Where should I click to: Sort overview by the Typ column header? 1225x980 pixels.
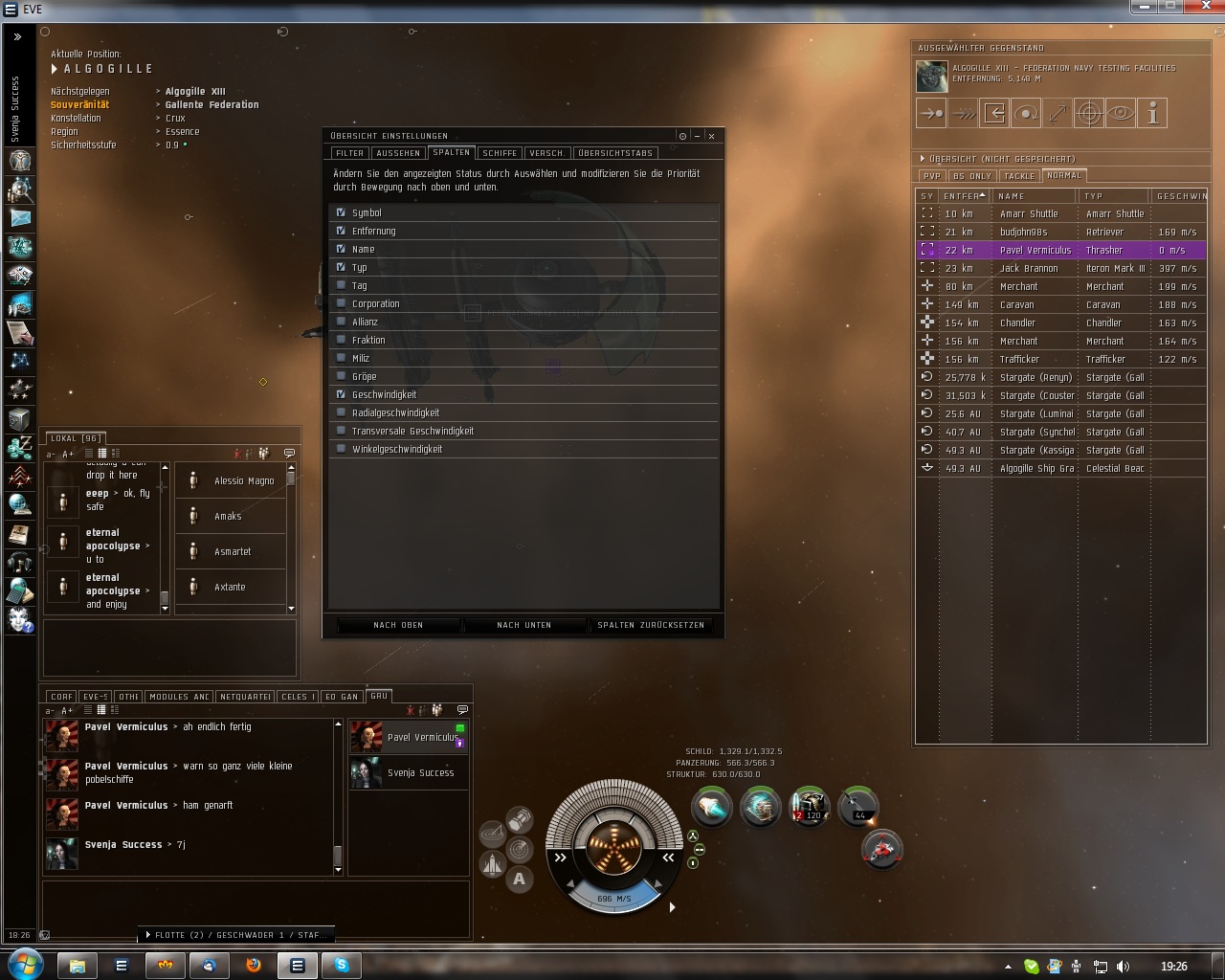click(1115, 196)
